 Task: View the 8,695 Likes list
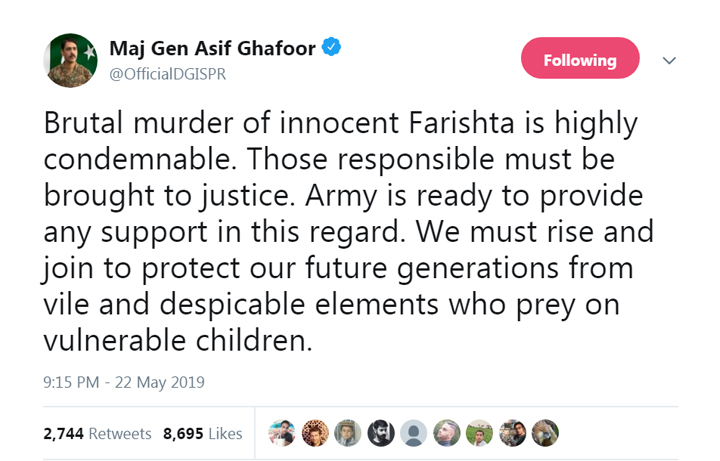pos(202,433)
